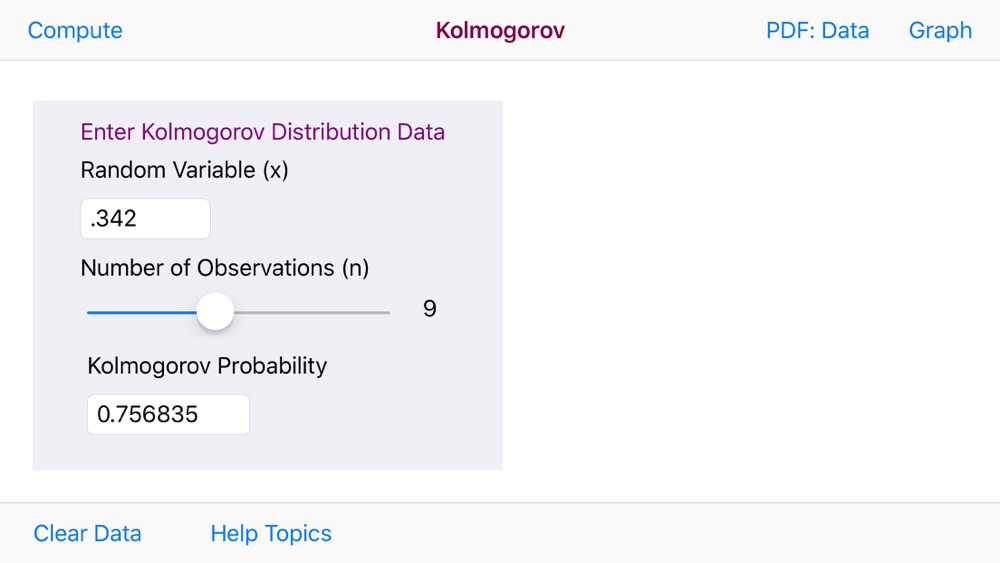Image resolution: width=1000 pixels, height=563 pixels.
Task: Click the Random Variable (x) label
Action: (184, 170)
